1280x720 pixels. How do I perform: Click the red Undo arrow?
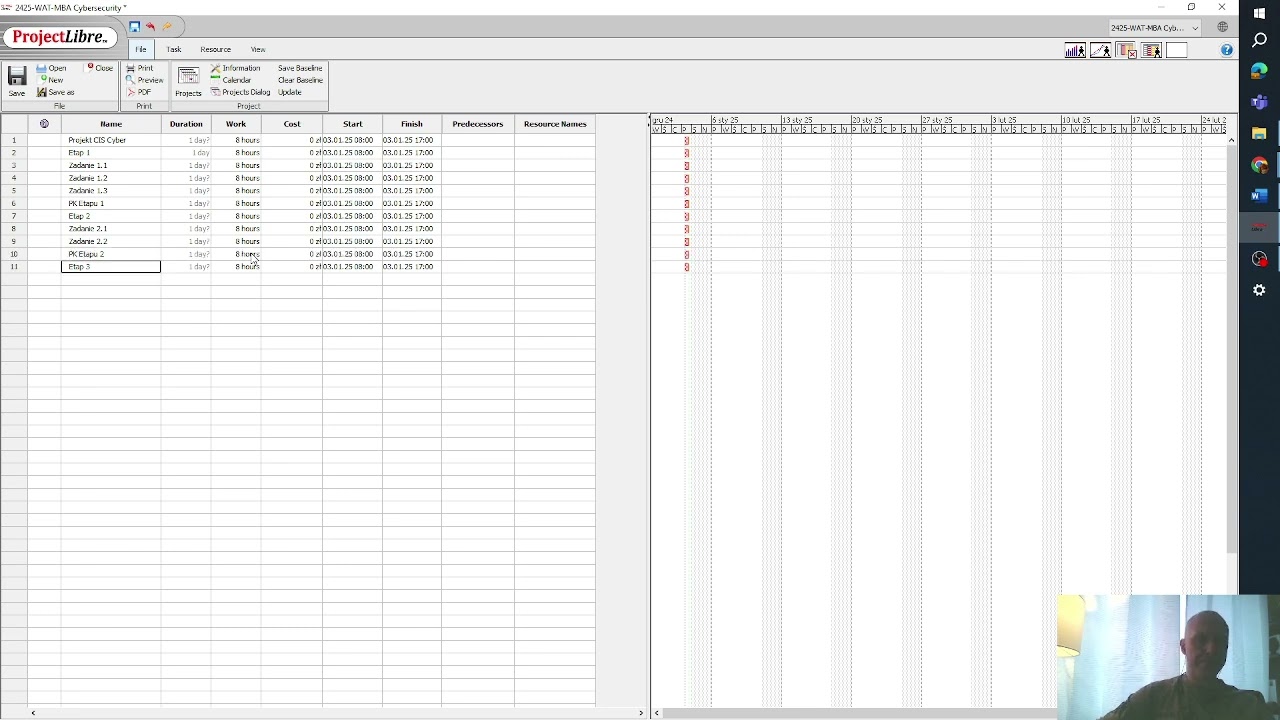point(150,27)
